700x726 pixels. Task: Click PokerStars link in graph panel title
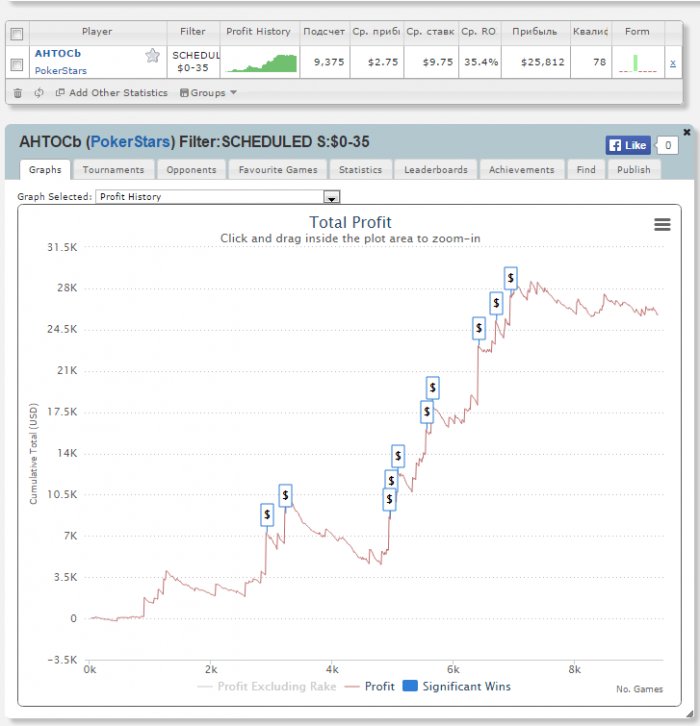click(130, 142)
